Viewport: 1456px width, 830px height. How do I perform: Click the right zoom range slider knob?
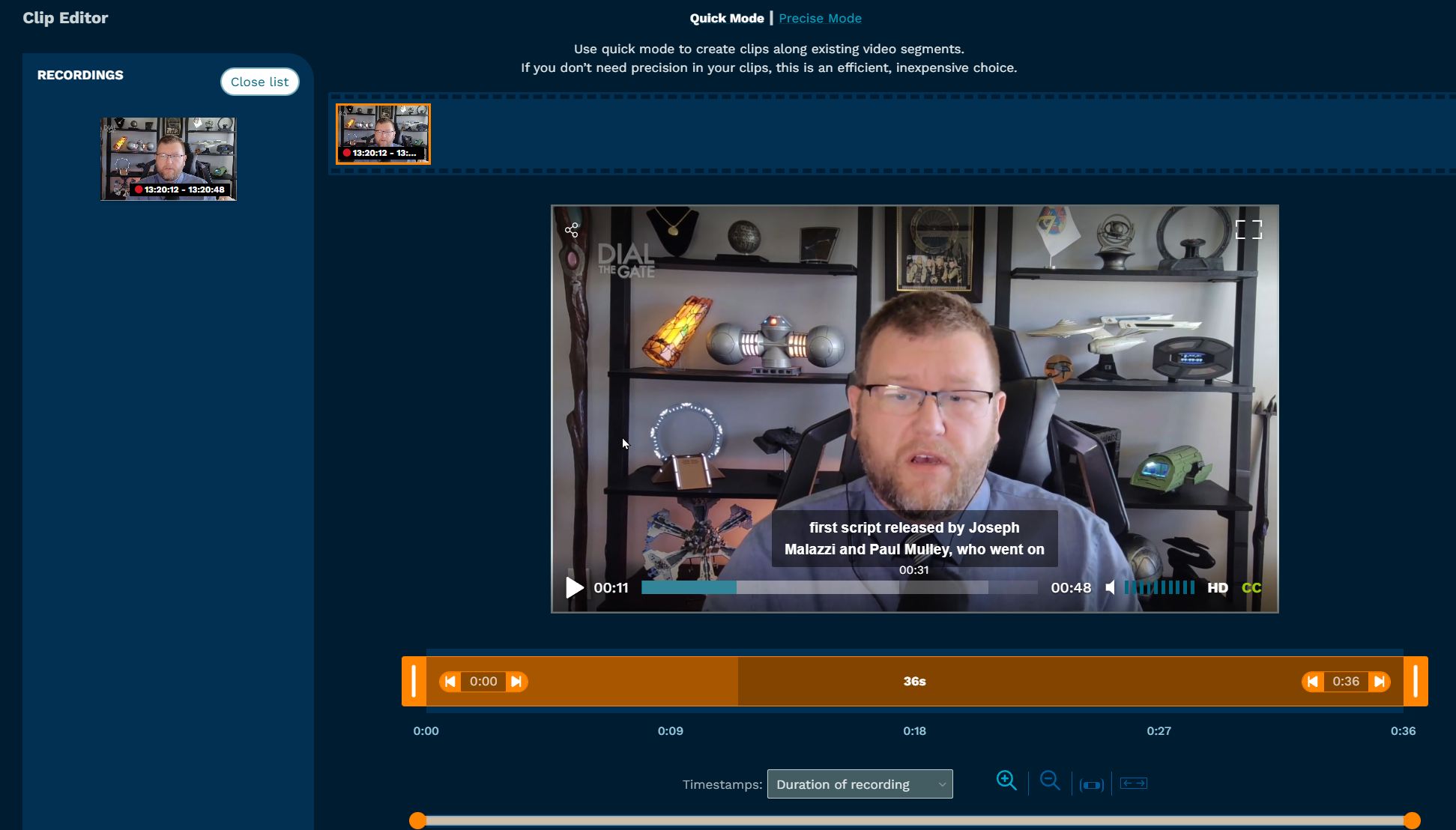click(1412, 820)
